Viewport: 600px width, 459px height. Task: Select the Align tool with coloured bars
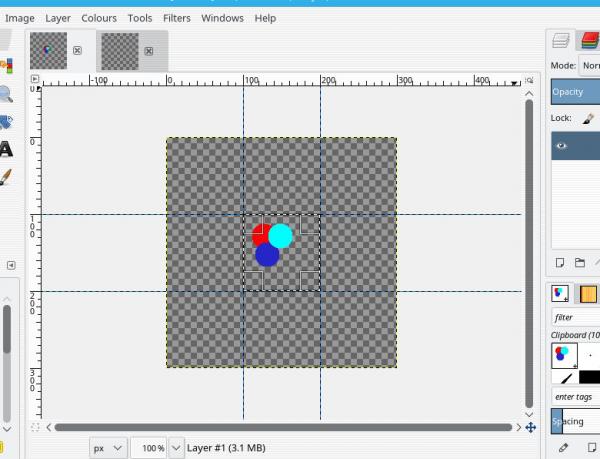coord(6,66)
